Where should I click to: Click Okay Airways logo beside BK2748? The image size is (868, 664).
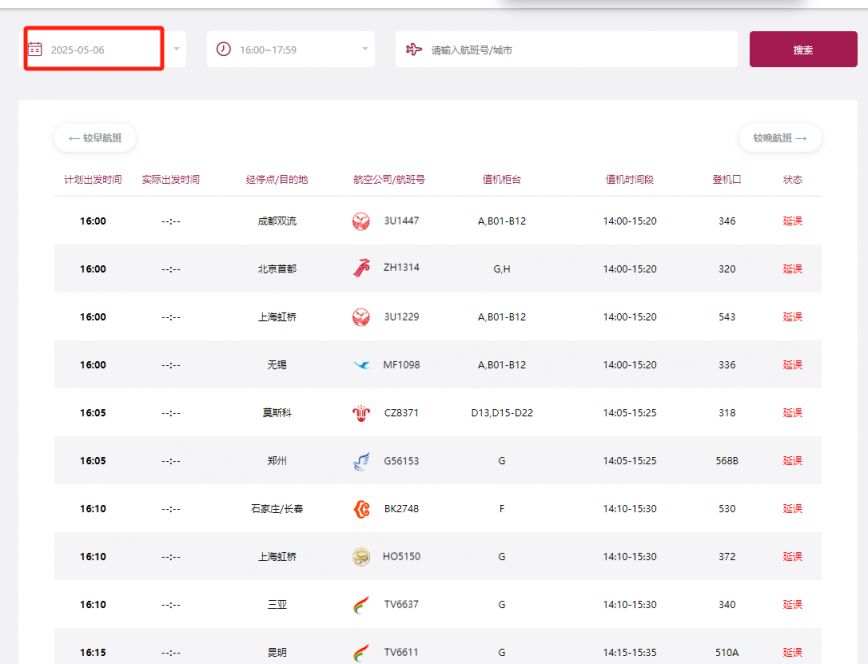[361, 508]
